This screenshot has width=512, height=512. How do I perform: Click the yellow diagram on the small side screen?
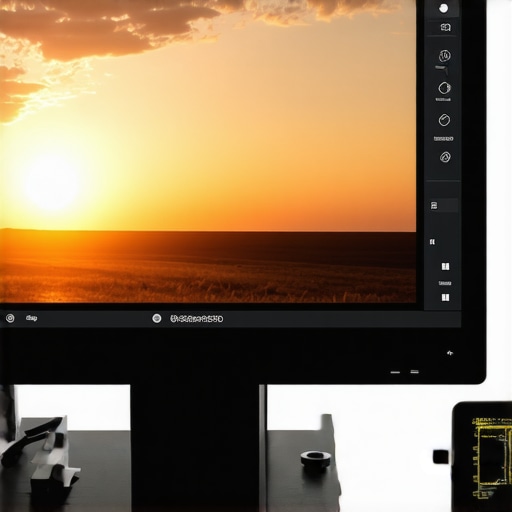[492, 458]
